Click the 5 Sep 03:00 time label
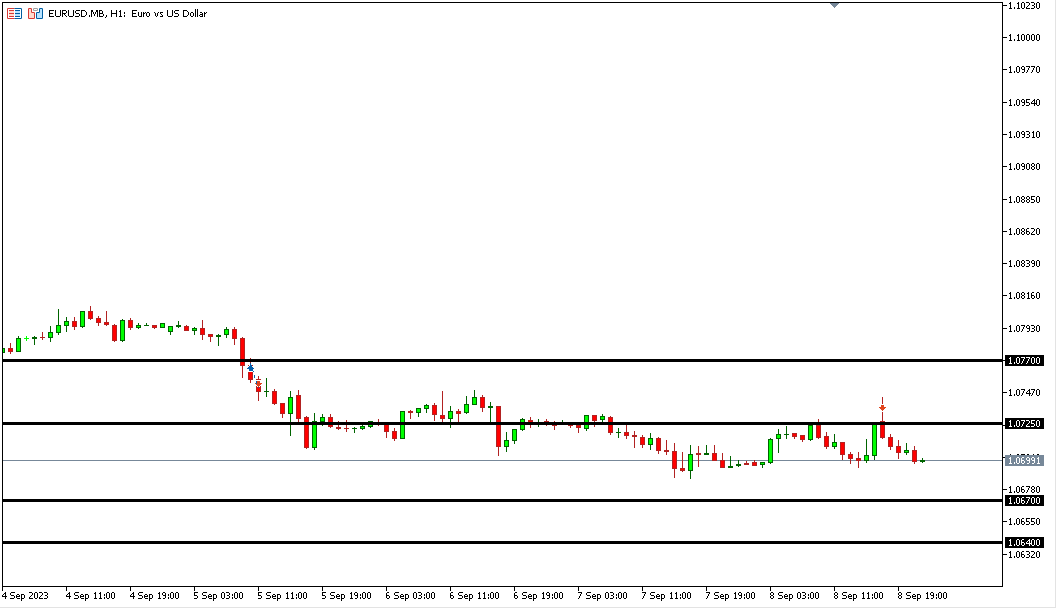The height and width of the screenshot is (608, 1056). pyautogui.click(x=218, y=596)
